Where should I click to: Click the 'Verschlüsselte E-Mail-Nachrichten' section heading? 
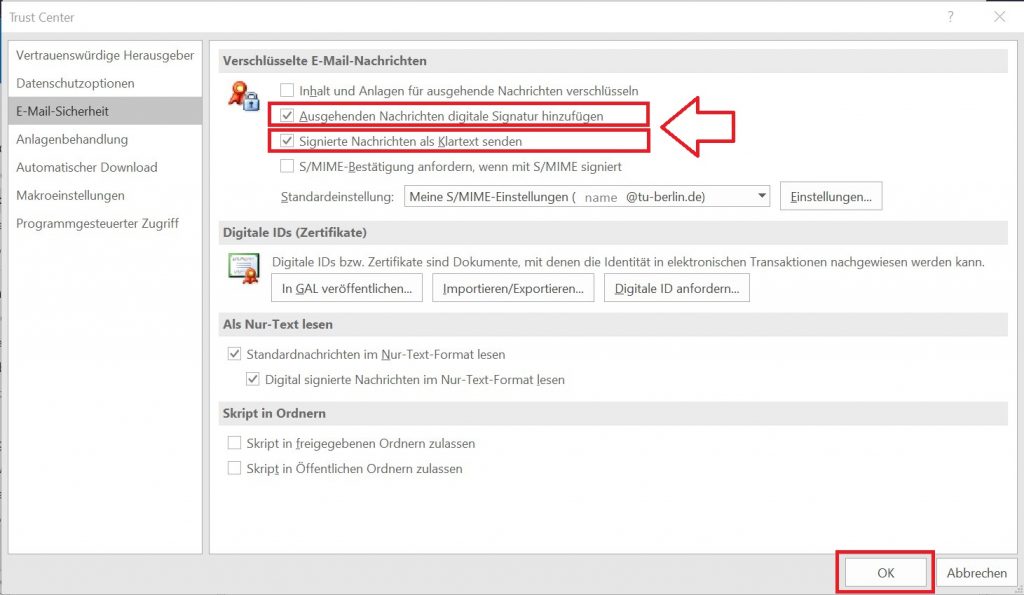coord(325,61)
